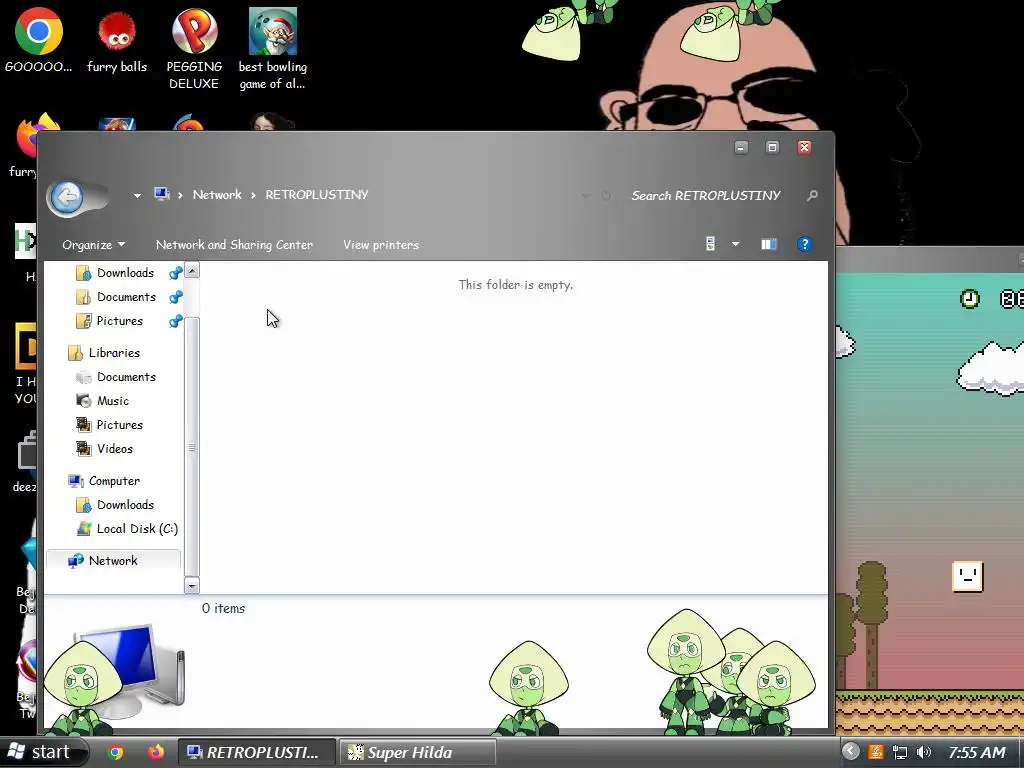The image size is (1024, 768).
Task: Click the smiley block in Super Hilda window
Action: point(968,577)
